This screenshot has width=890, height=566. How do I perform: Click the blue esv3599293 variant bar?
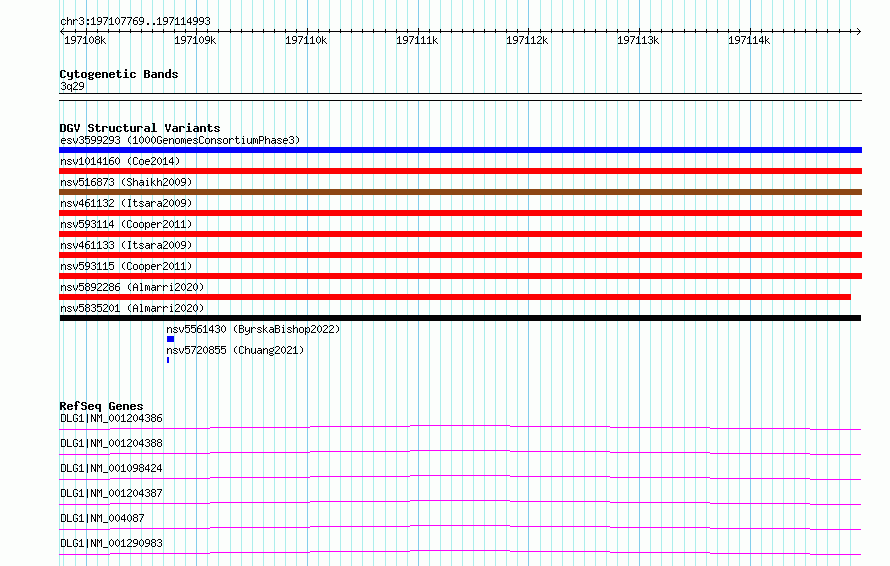pos(460,150)
